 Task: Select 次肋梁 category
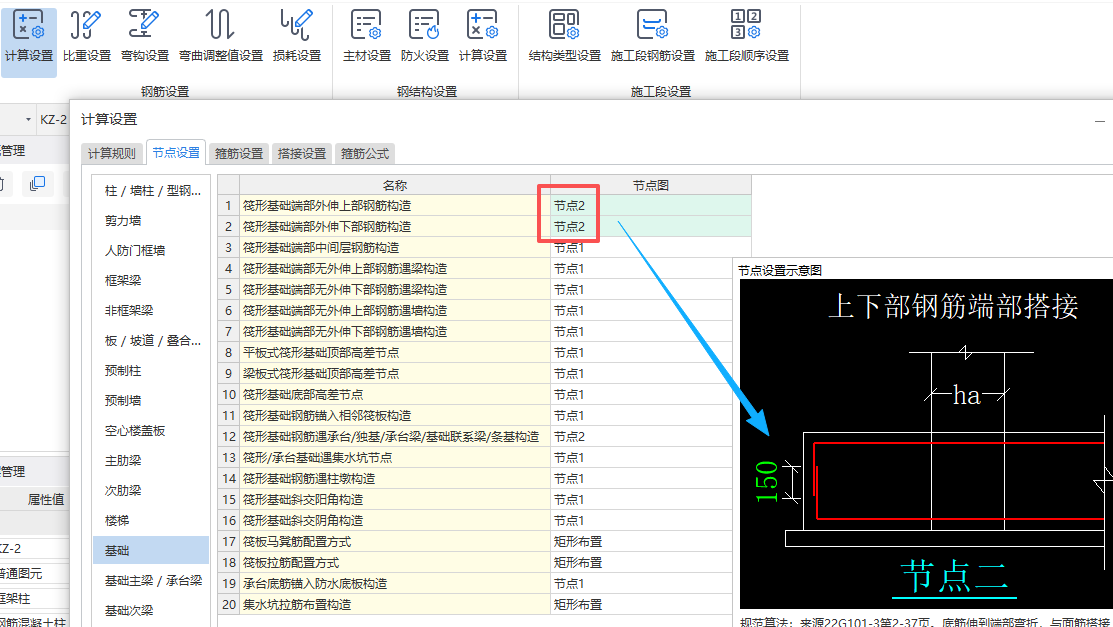pyautogui.click(x=152, y=490)
